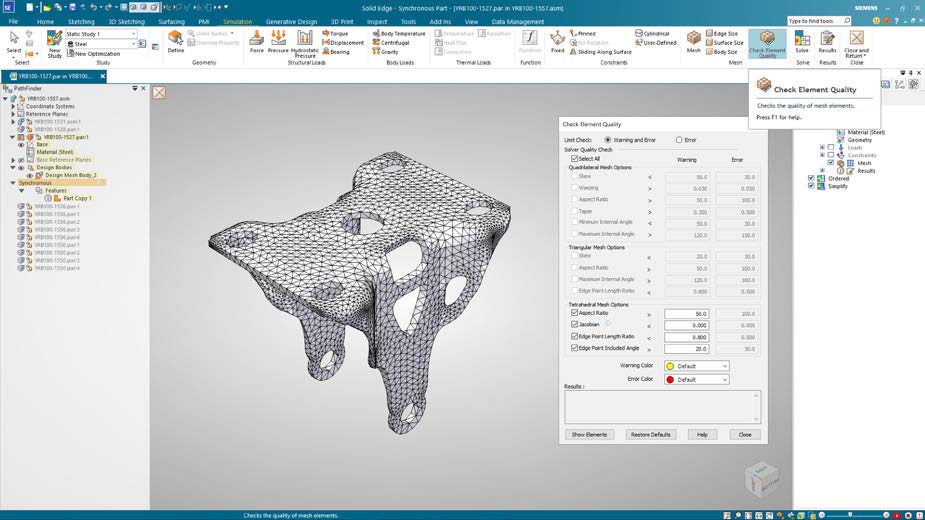Select the Pinned constraint

click(x=583, y=34)
